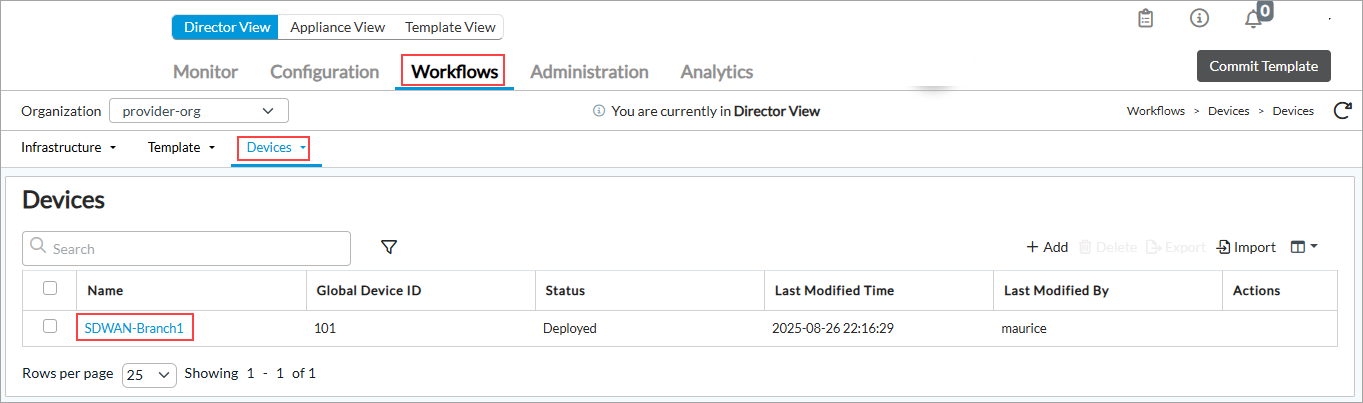Click into the devices Search field

coord(186,248)
